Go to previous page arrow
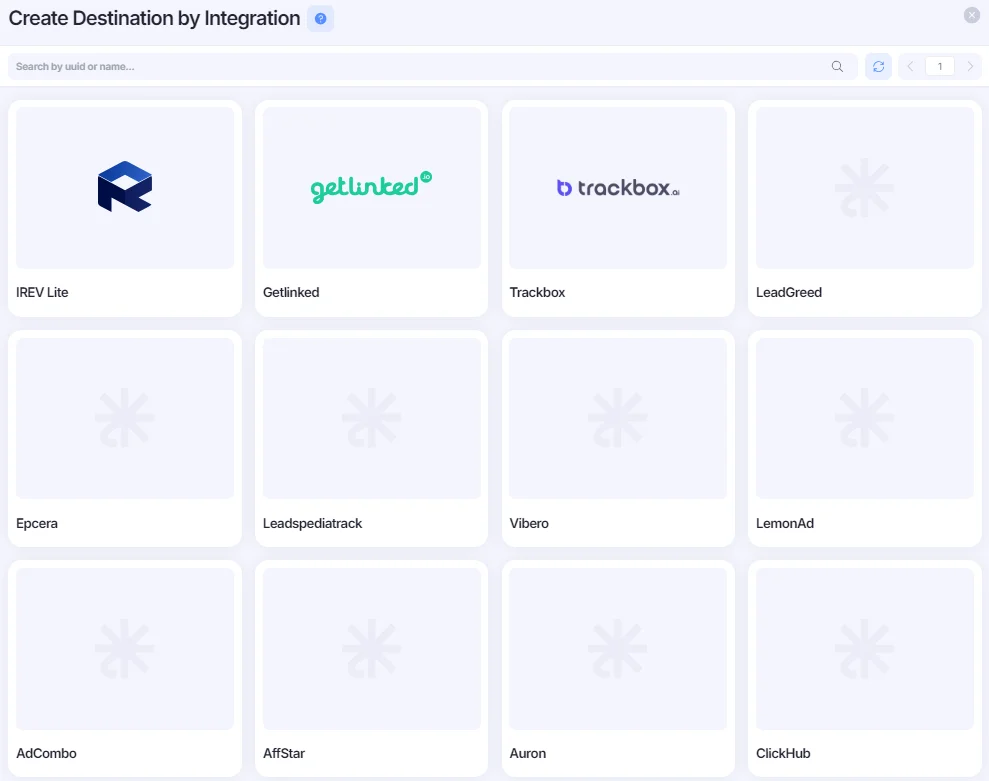989x781 pixels. 910,66
